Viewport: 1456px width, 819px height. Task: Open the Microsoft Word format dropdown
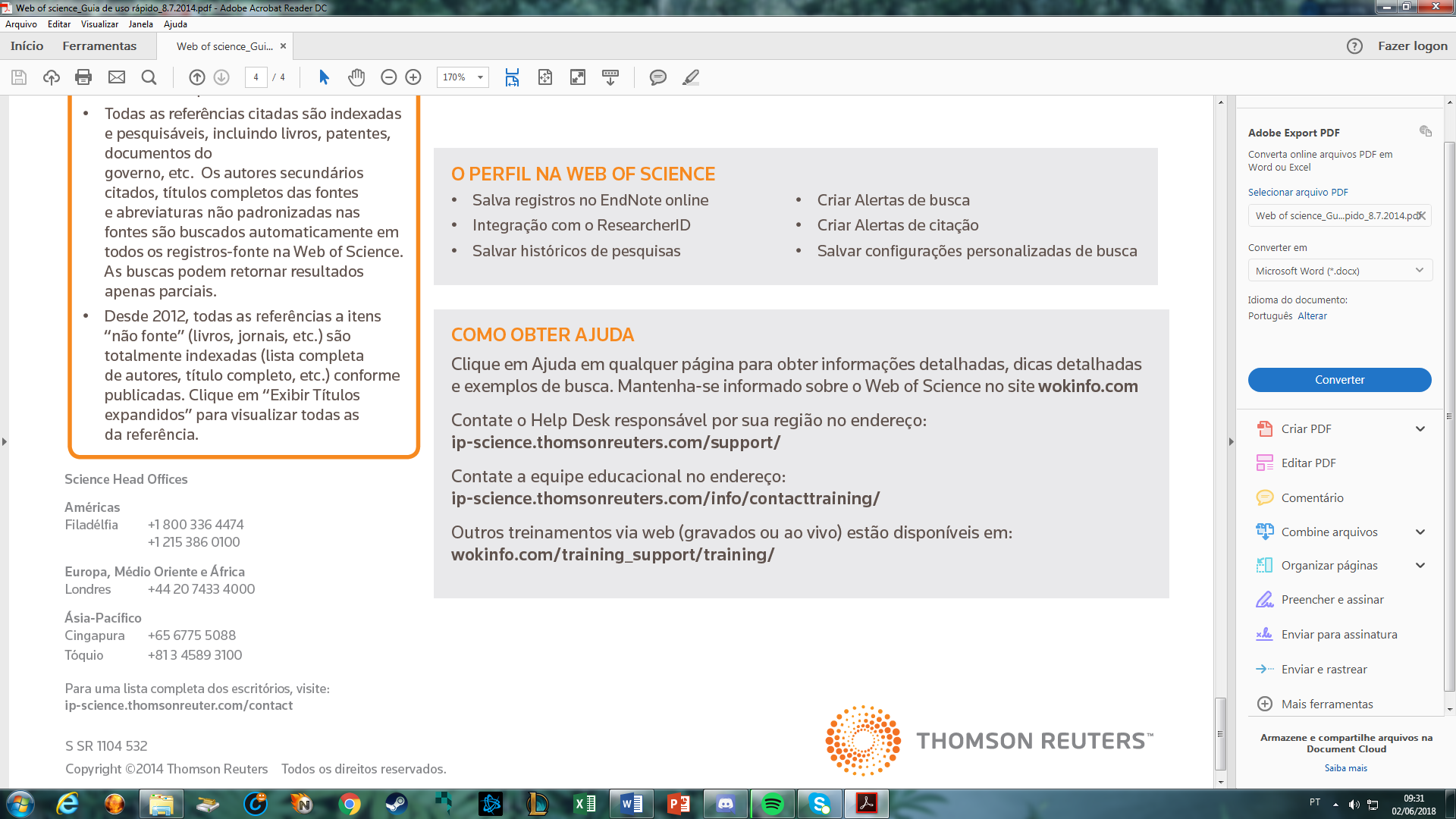pos(1339,271)
